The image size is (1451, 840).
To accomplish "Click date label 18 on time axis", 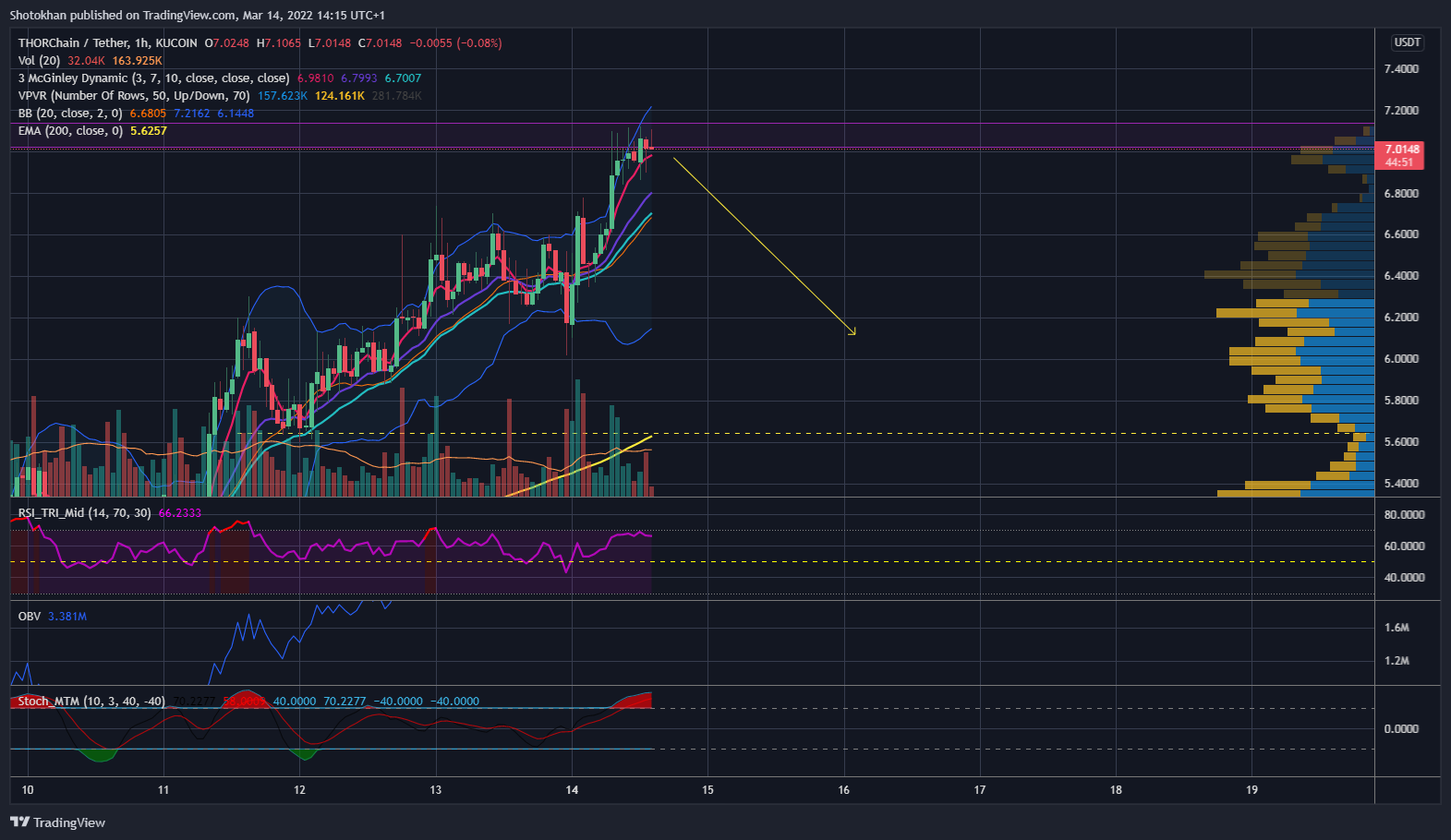I will click(1116, 790).
